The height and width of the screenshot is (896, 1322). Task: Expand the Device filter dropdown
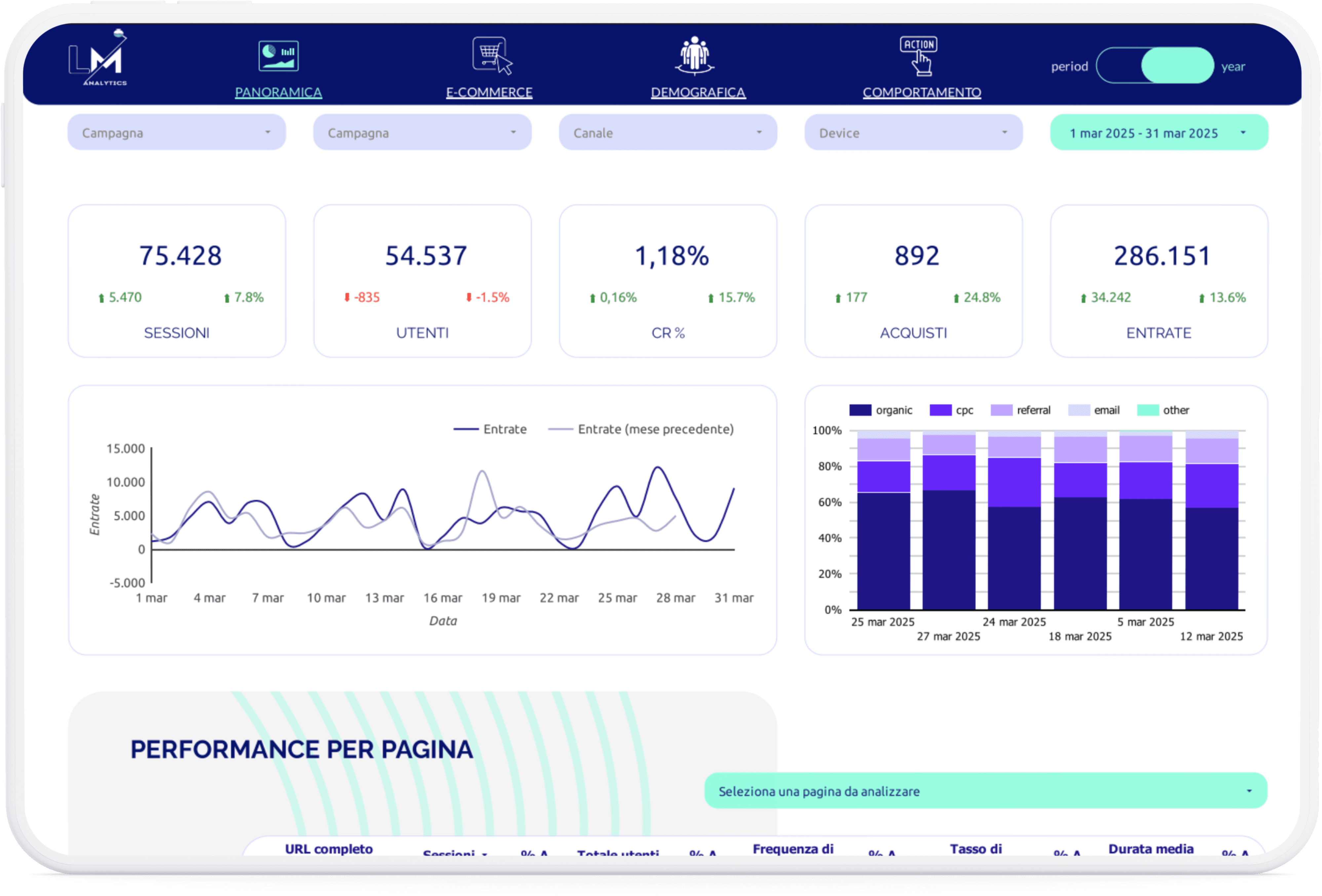914,133
